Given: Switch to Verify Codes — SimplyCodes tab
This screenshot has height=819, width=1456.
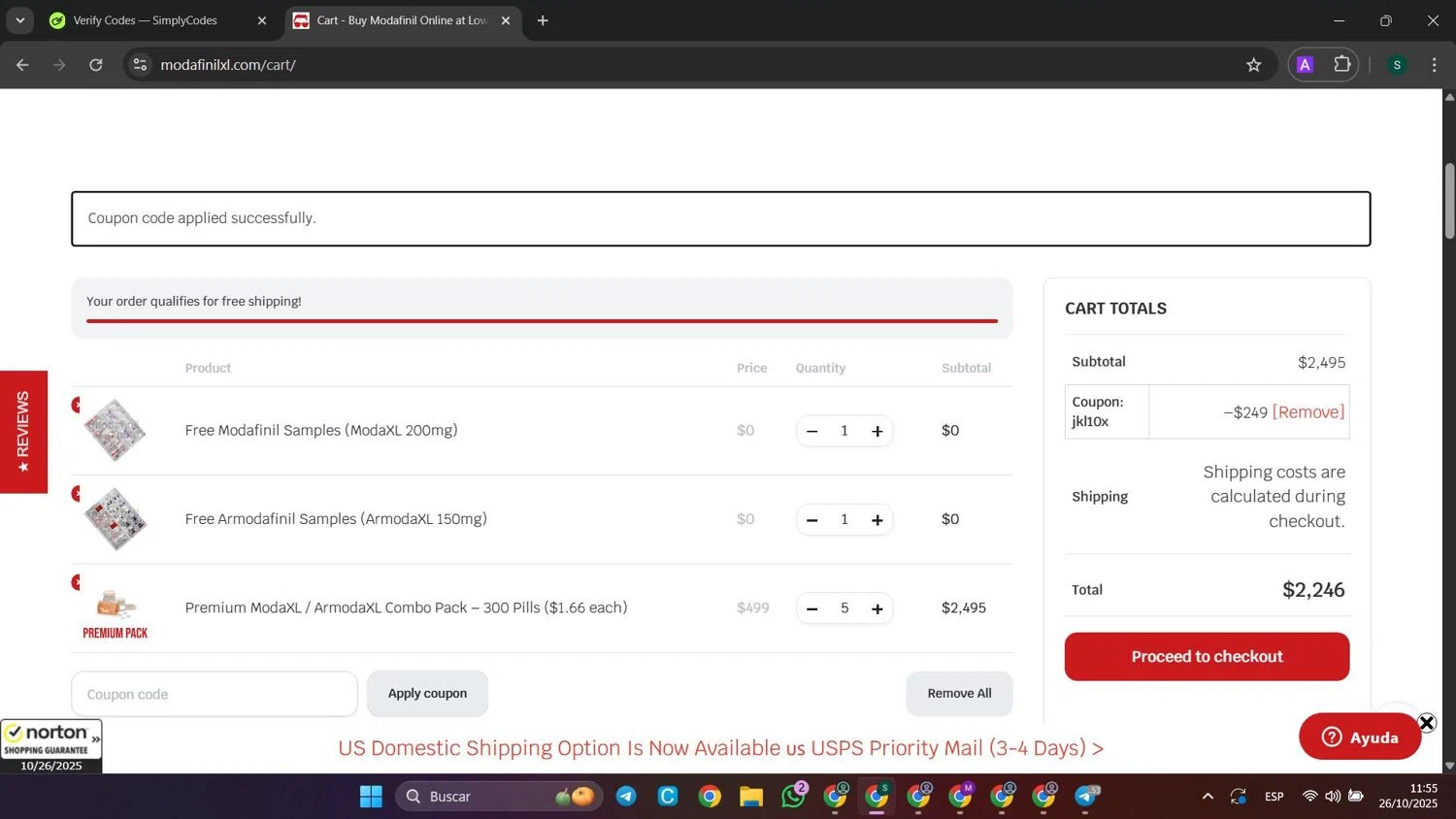Looking at the screenshot, I should click(x=145, y=20).
